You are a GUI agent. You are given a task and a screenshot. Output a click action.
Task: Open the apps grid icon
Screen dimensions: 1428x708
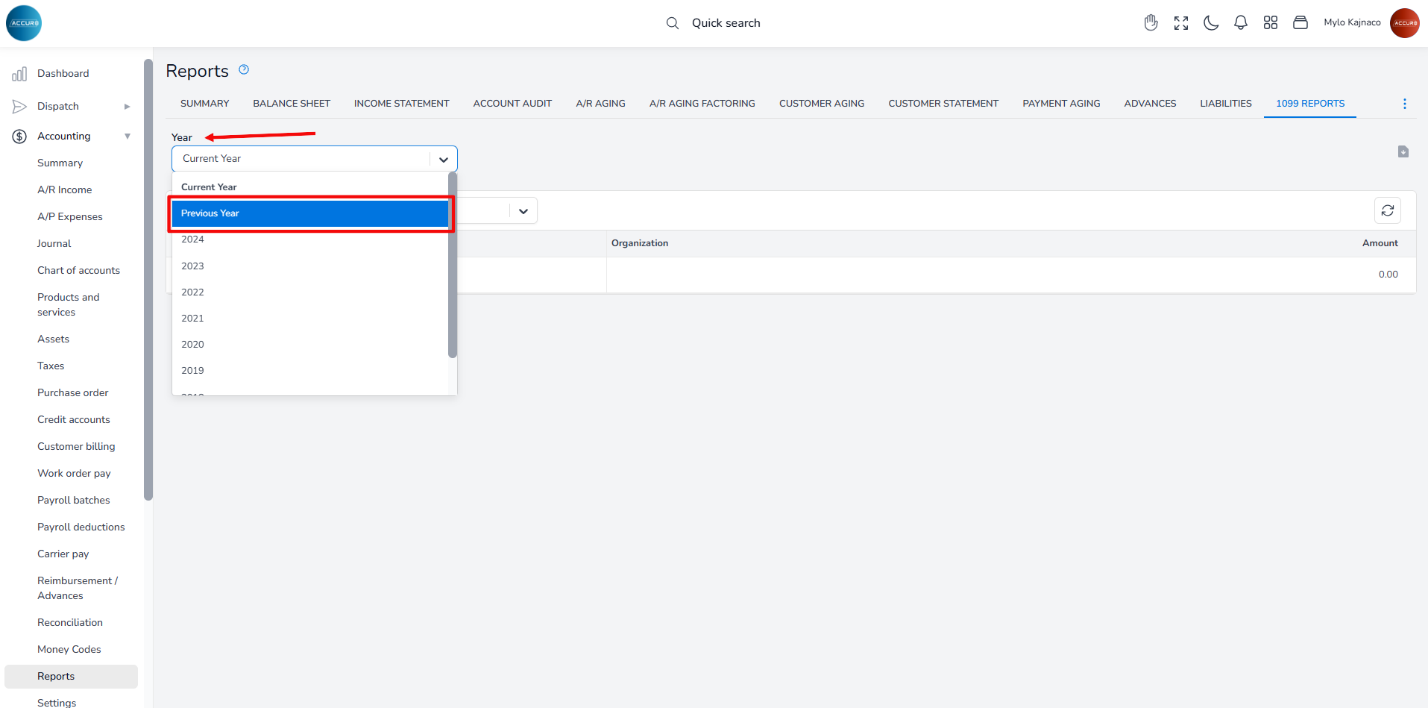pyautogui.click(x=1271, y=23)
